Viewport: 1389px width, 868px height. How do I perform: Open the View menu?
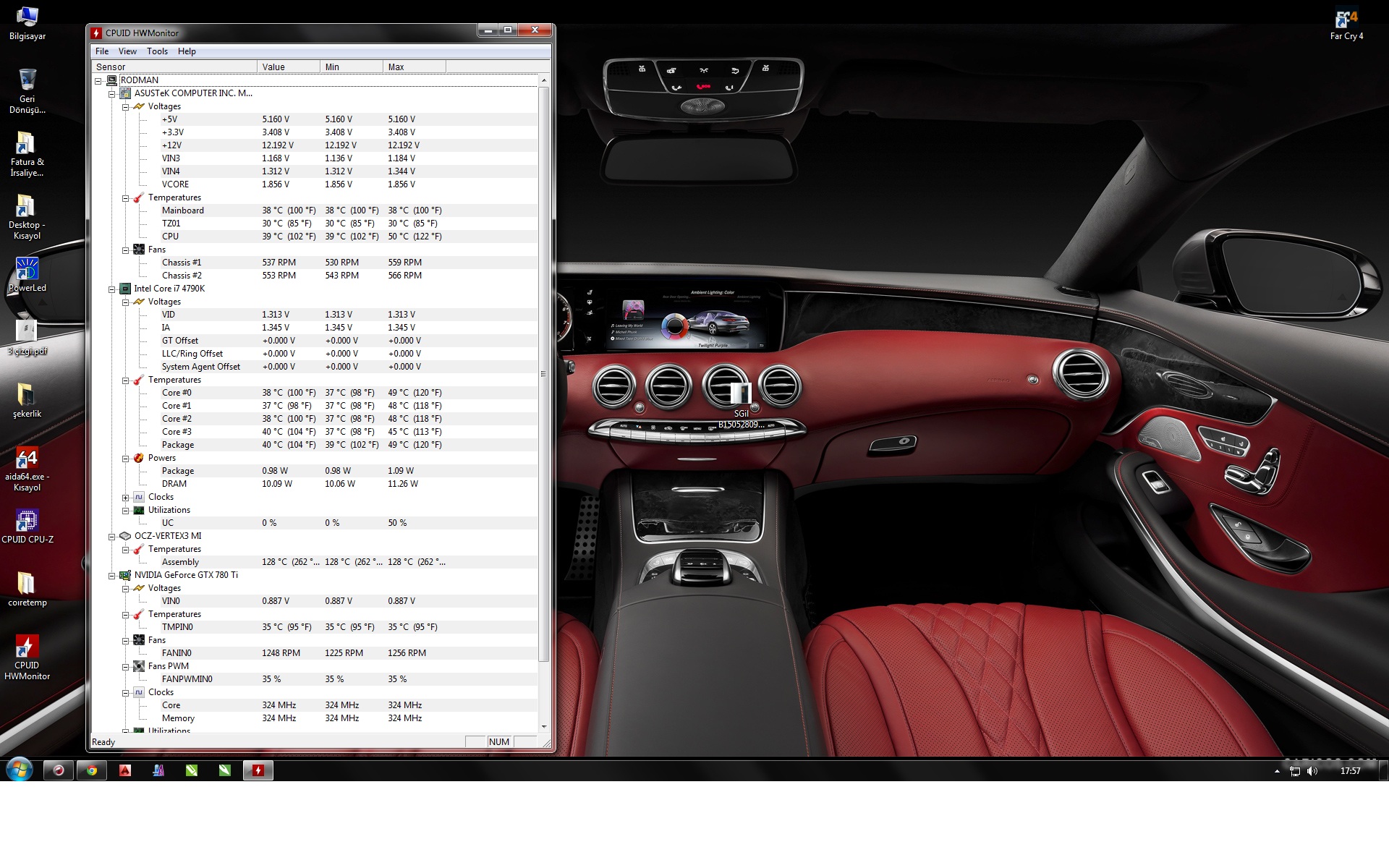point(127,51)
